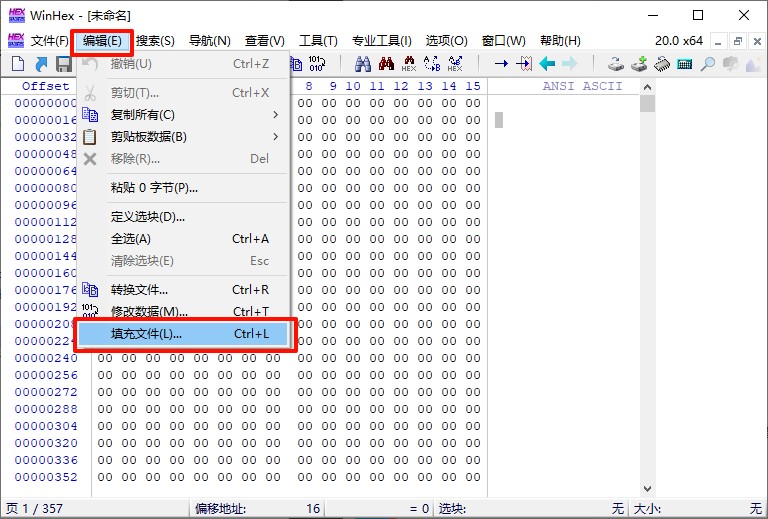Image resolution: width=768 pixels, height=519 pixels.
Task: Close the inner document window
Action: [757, 41]
